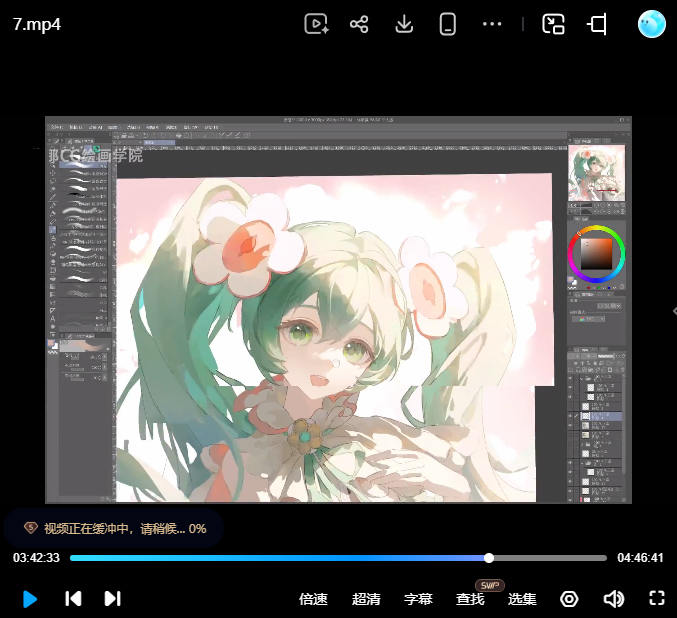The image size is (677, 618).
Task: Open the three-dot more options menu
Action: [x=492, y=24]
